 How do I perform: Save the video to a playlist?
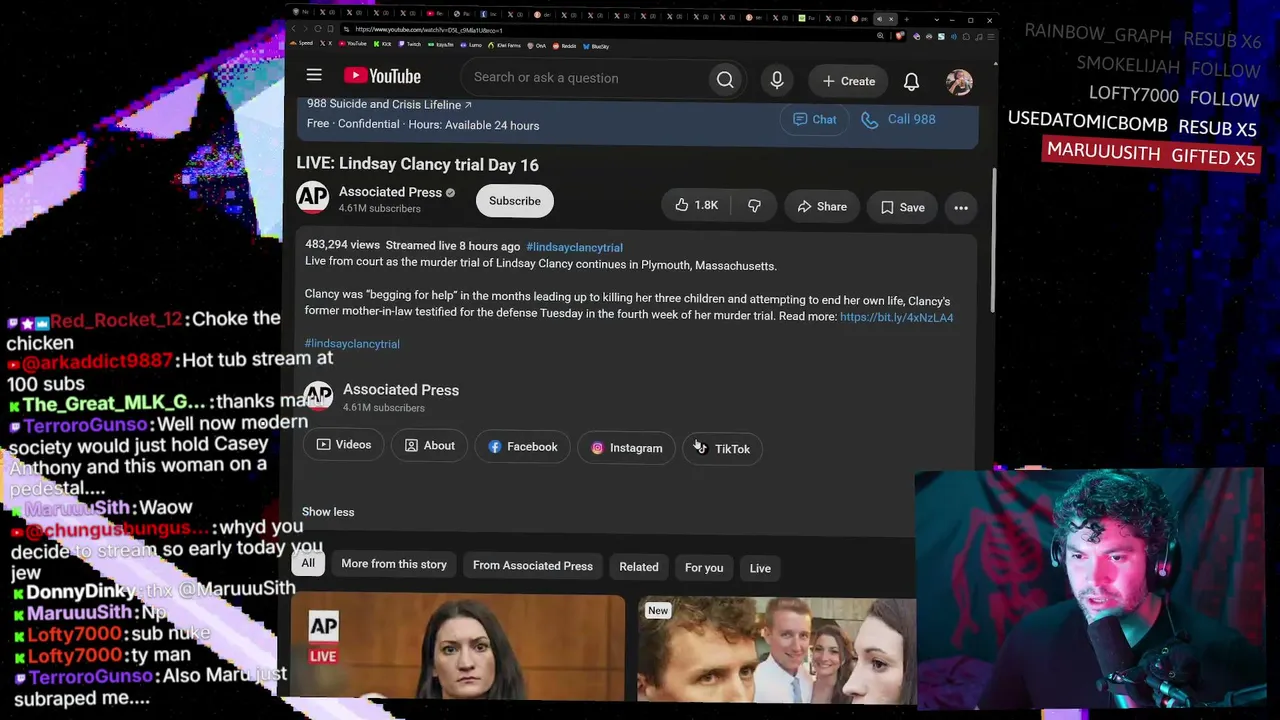point(902,207)
